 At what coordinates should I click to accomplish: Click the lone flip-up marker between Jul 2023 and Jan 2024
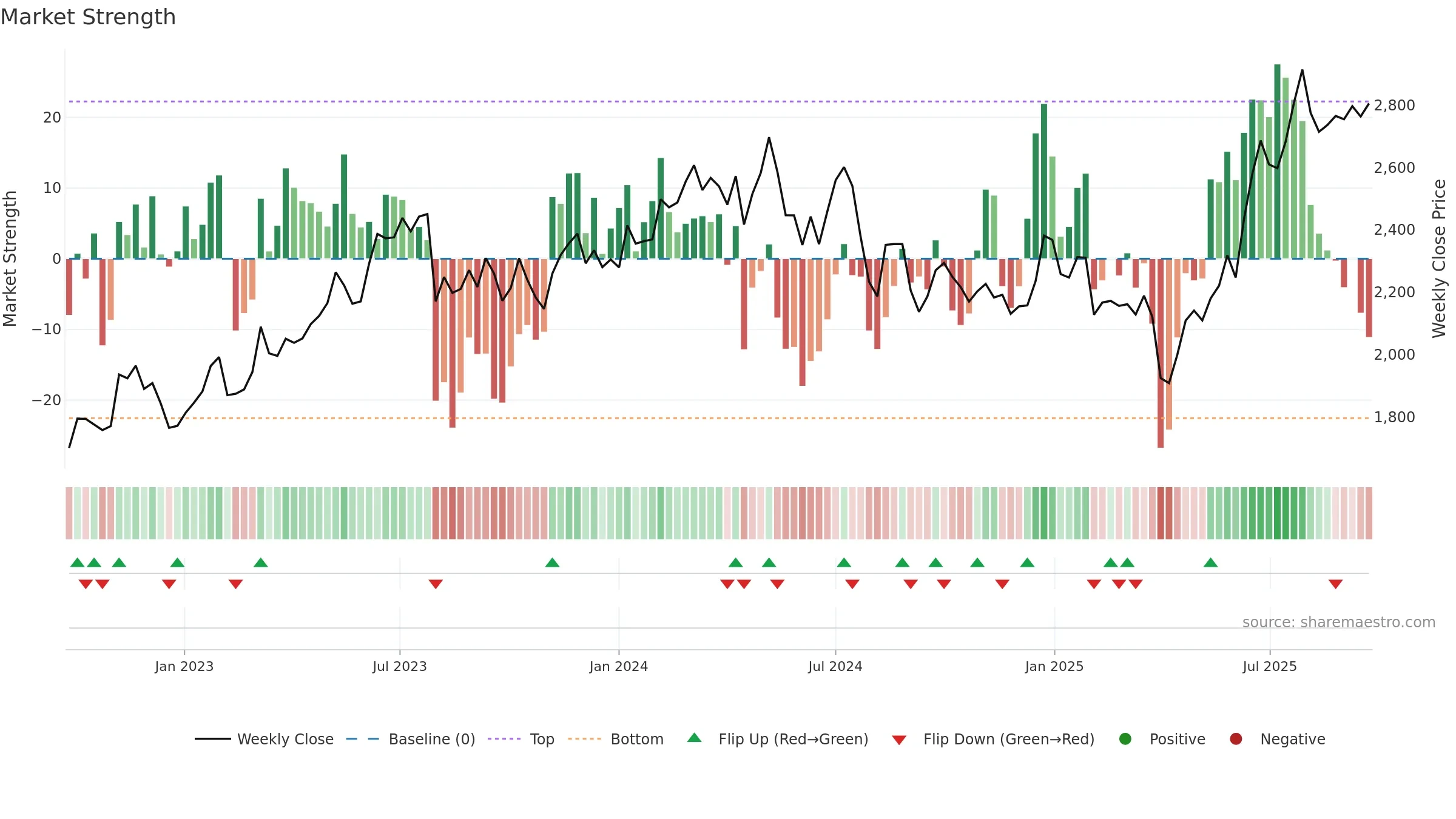pos(552,562)
